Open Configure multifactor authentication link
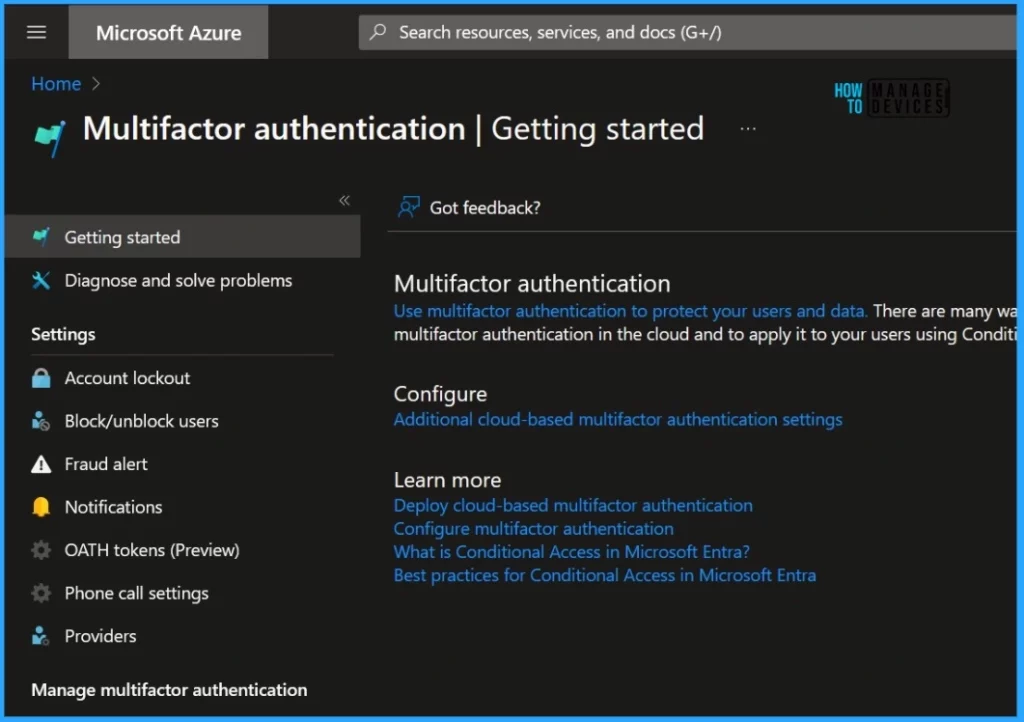This screenshot has height=722, width=1024. [x=533, y=528]
